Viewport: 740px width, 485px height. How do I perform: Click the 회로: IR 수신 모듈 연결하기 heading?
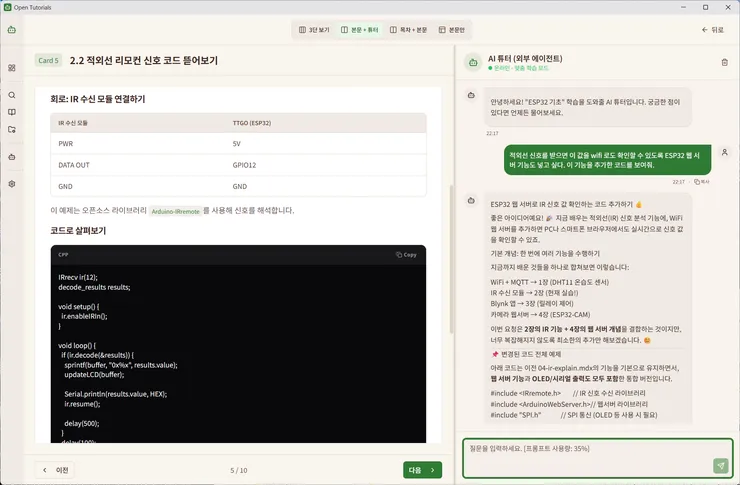[98, 99]
